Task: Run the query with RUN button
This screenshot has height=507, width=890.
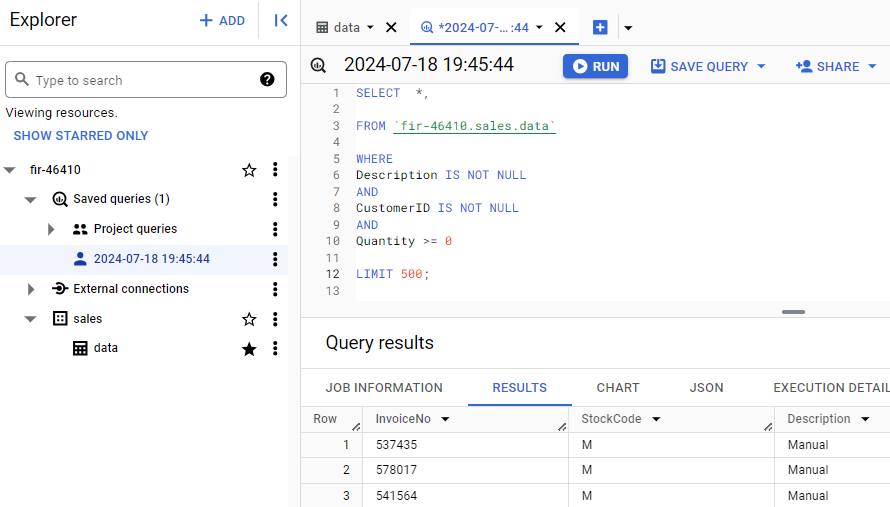Action: click(x=595, y=66)
